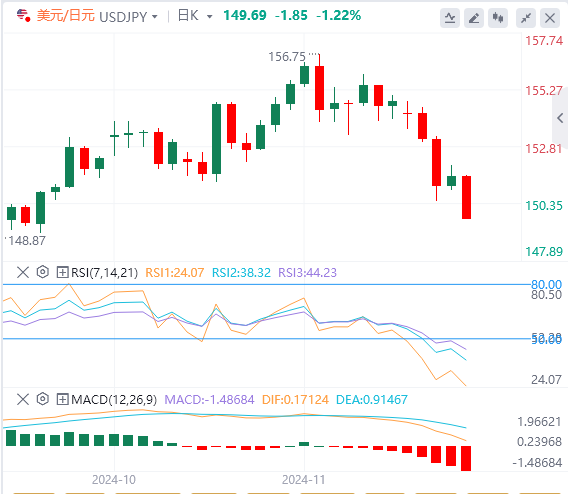This screenshot has height=494, width=568.
Task: Expand the USDJPY symbol dropdown
Action: tap(155, 17)
